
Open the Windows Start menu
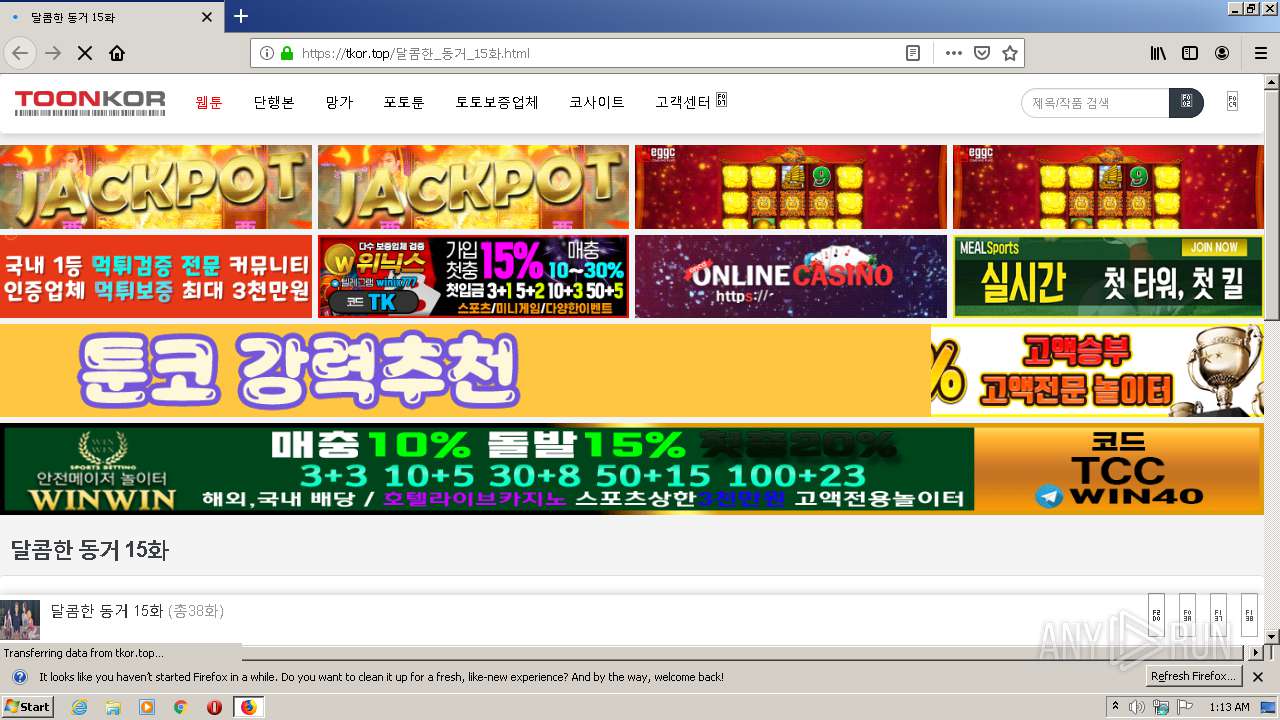pyautogui.click(x=27, y=707)
